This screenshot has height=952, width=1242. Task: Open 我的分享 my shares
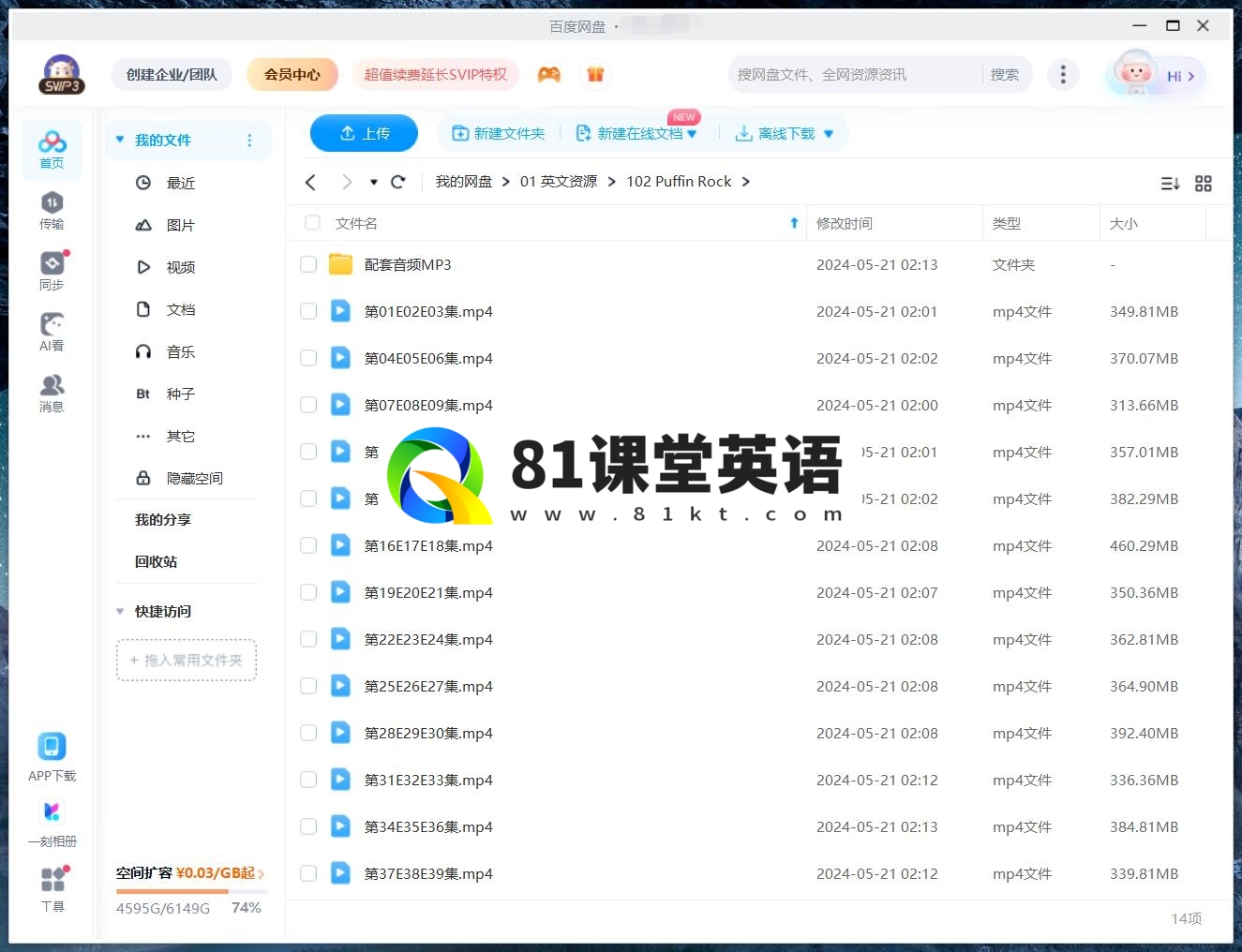tap(163, 519)
